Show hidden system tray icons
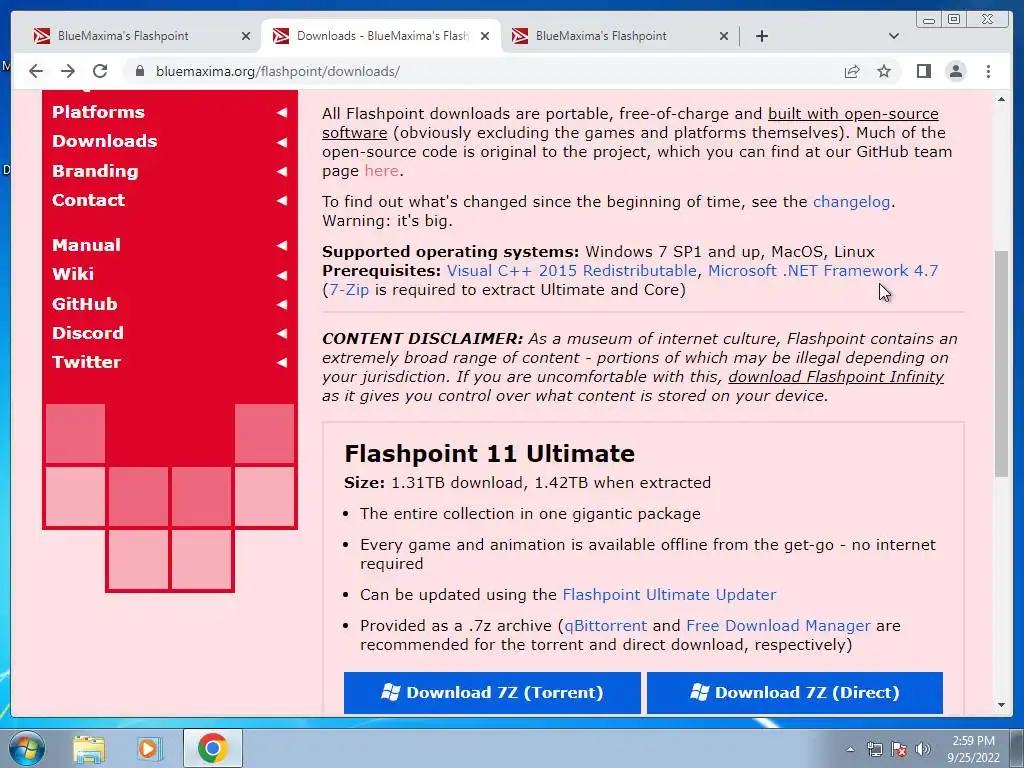 point(850,750)
